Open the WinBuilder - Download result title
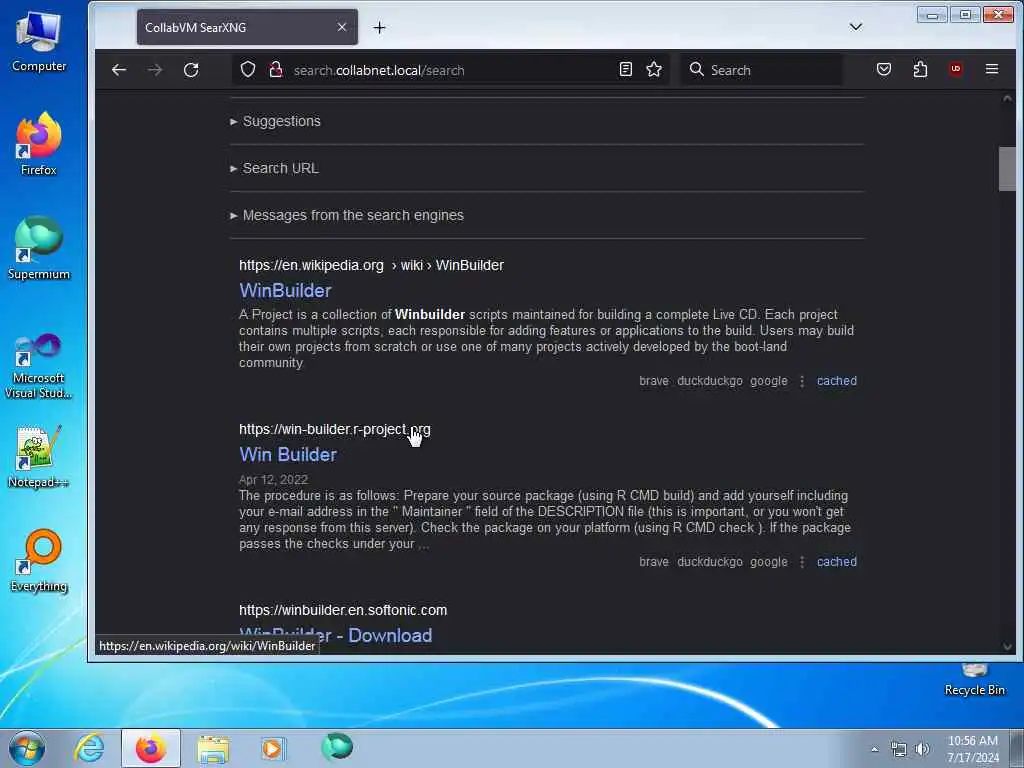 tap(336, 635)
